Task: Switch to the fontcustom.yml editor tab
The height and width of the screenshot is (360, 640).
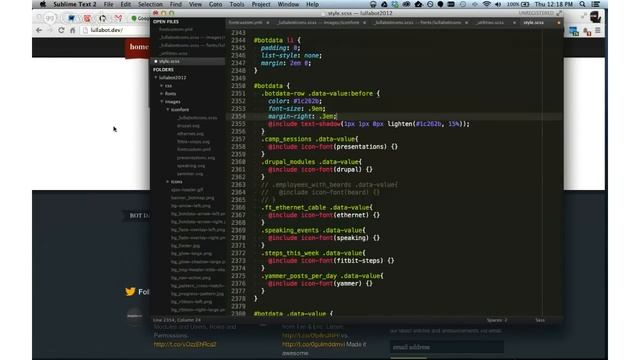Action: [x=246, y=22]
